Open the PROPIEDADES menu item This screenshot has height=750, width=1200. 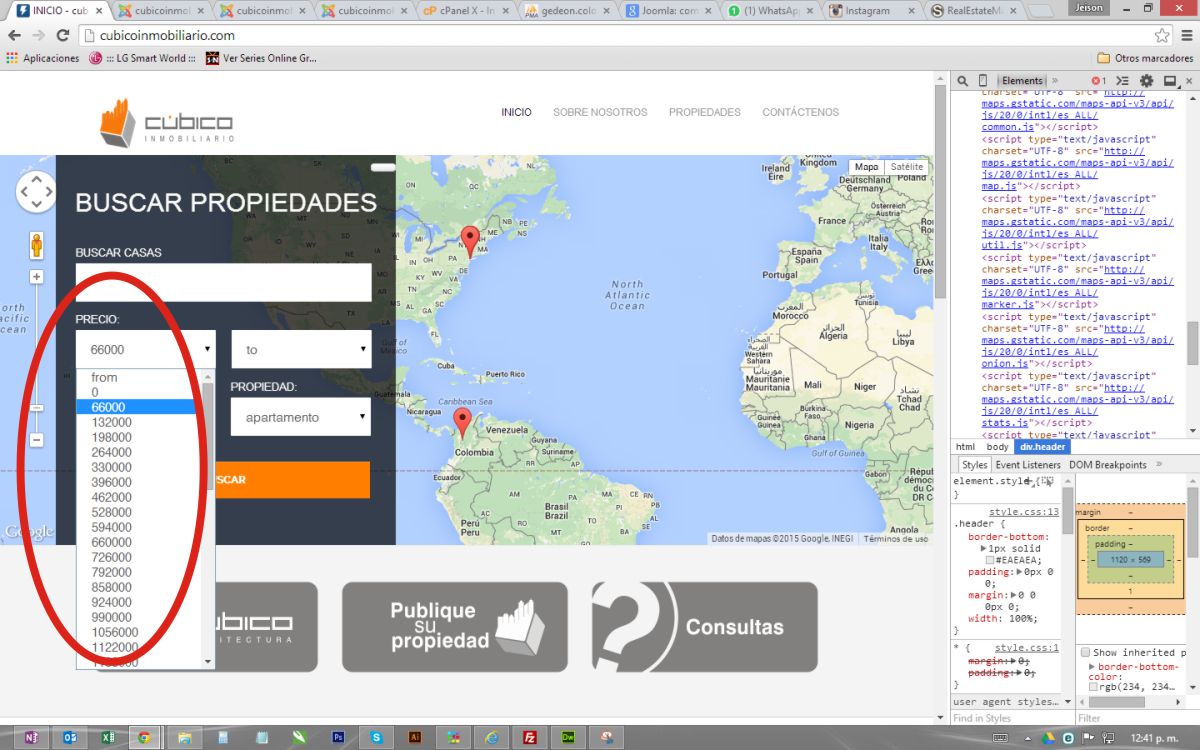pos(705,112)
